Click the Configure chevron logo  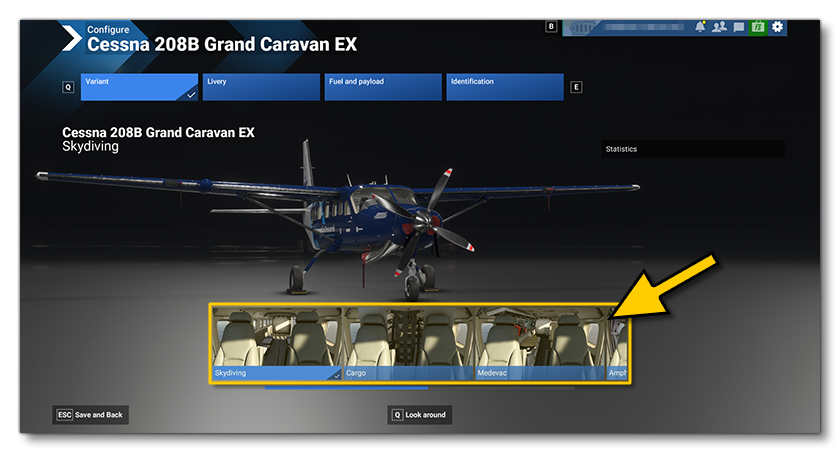(x=71, y=39)
